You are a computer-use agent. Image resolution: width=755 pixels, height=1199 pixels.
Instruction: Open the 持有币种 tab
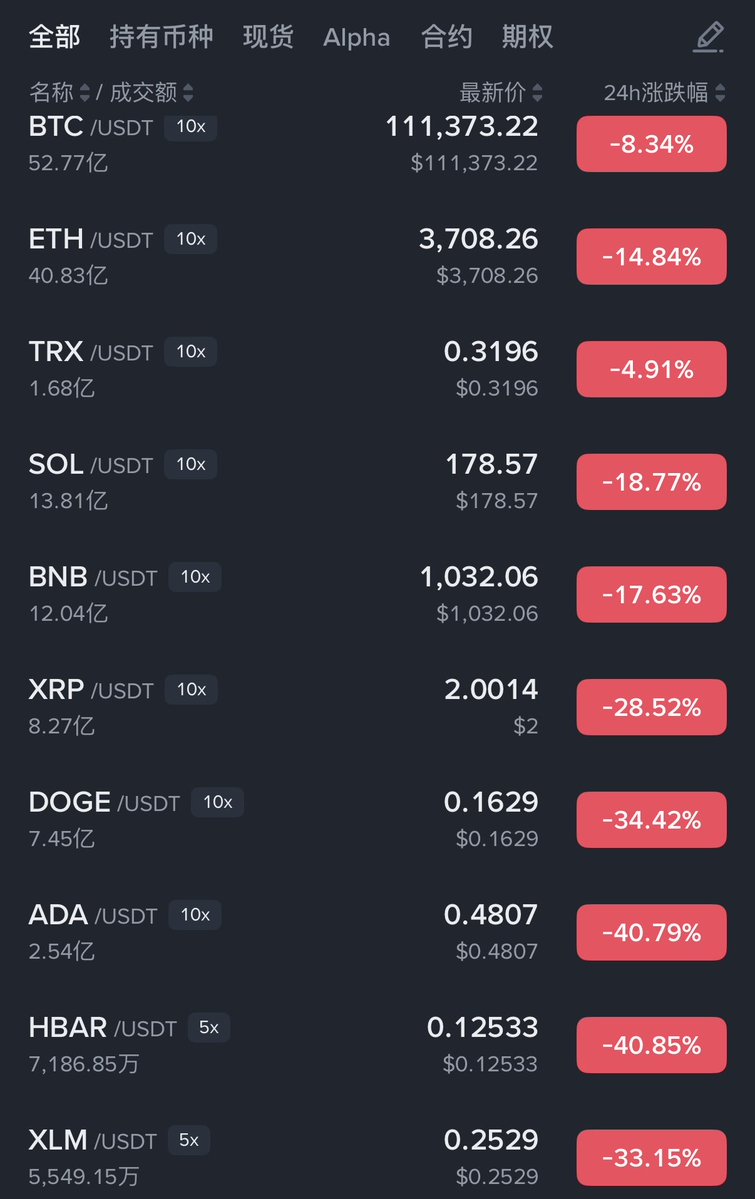(x=161, y=38)
